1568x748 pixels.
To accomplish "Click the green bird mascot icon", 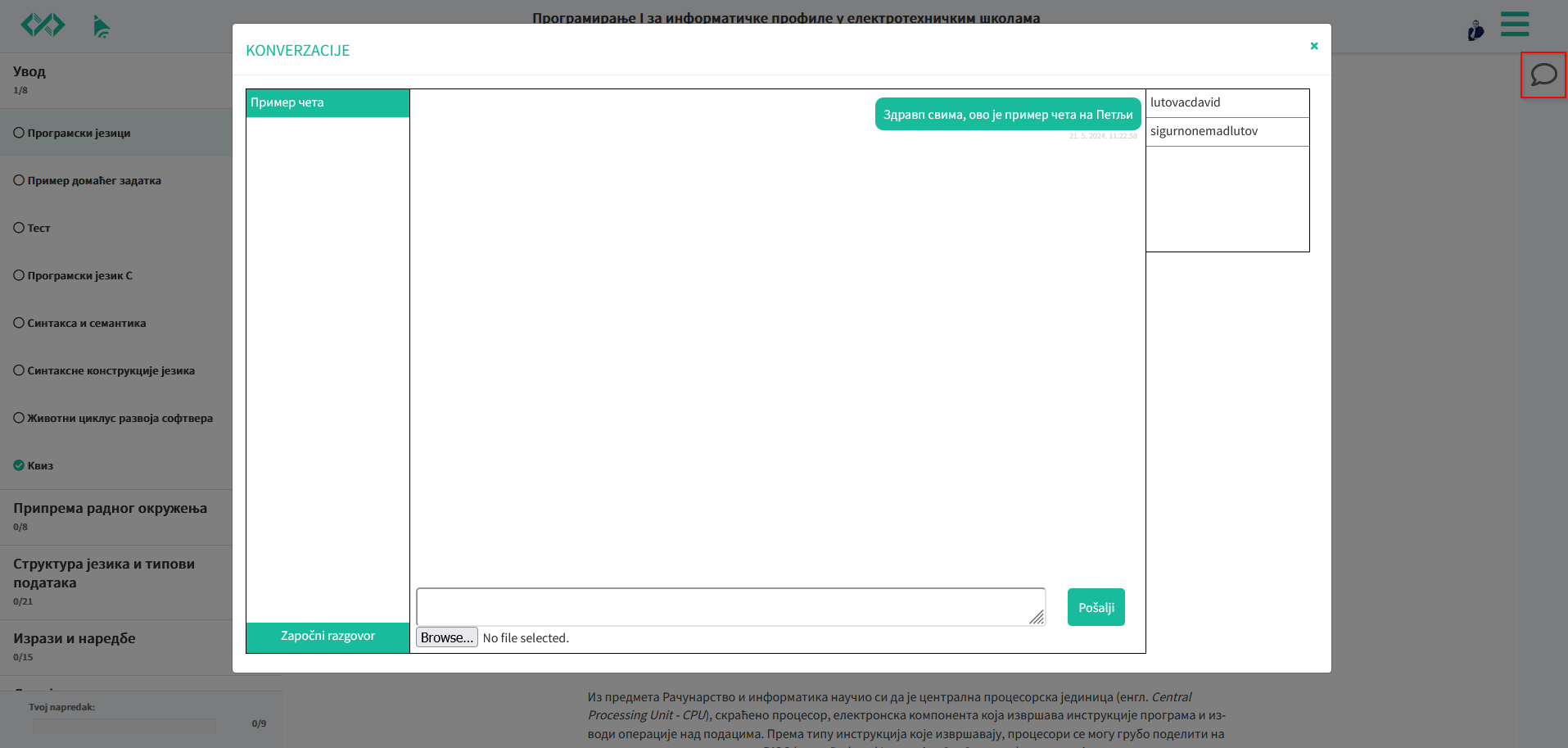I will click(101, 27).
